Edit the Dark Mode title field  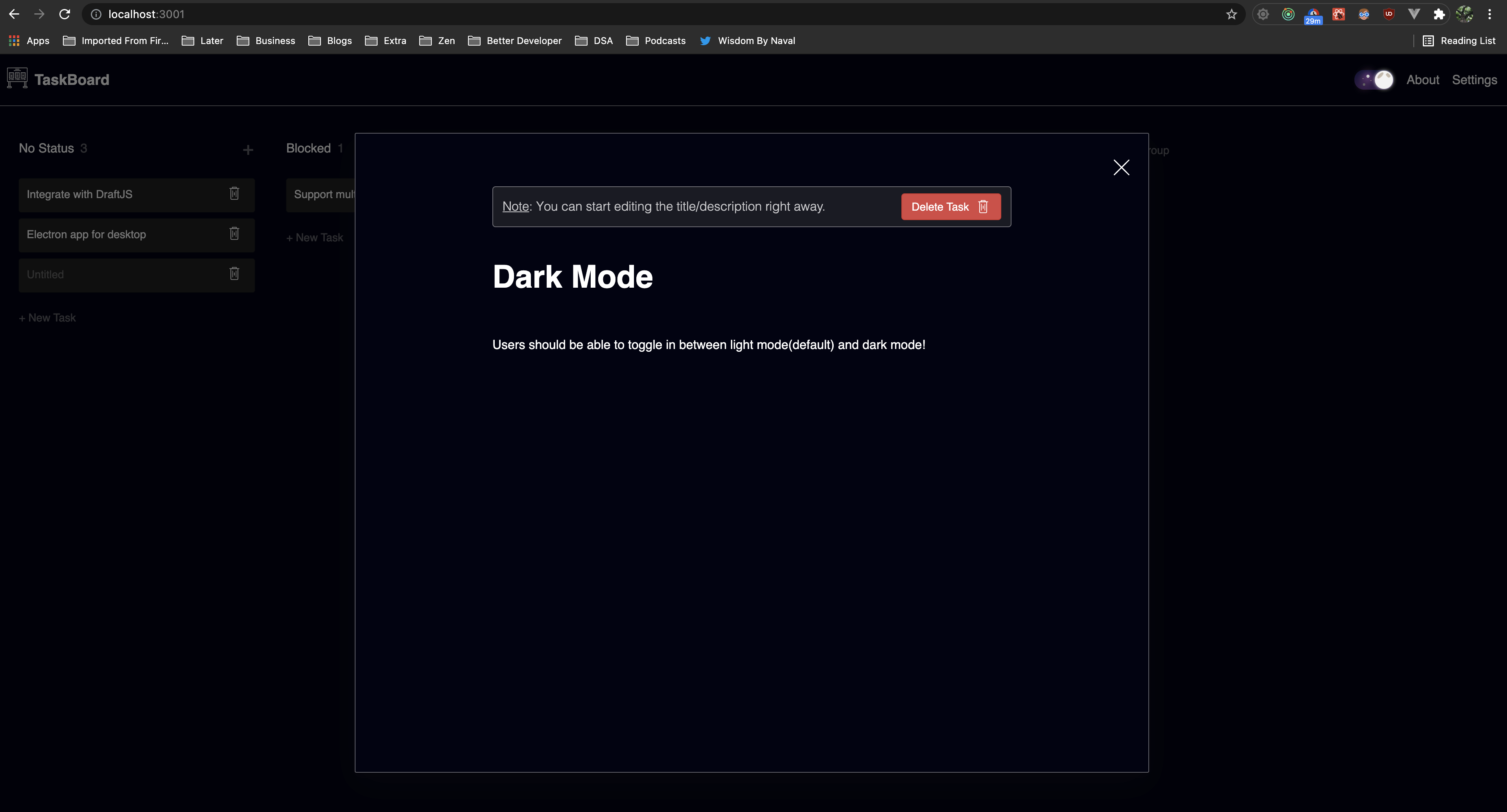[572, 277]
